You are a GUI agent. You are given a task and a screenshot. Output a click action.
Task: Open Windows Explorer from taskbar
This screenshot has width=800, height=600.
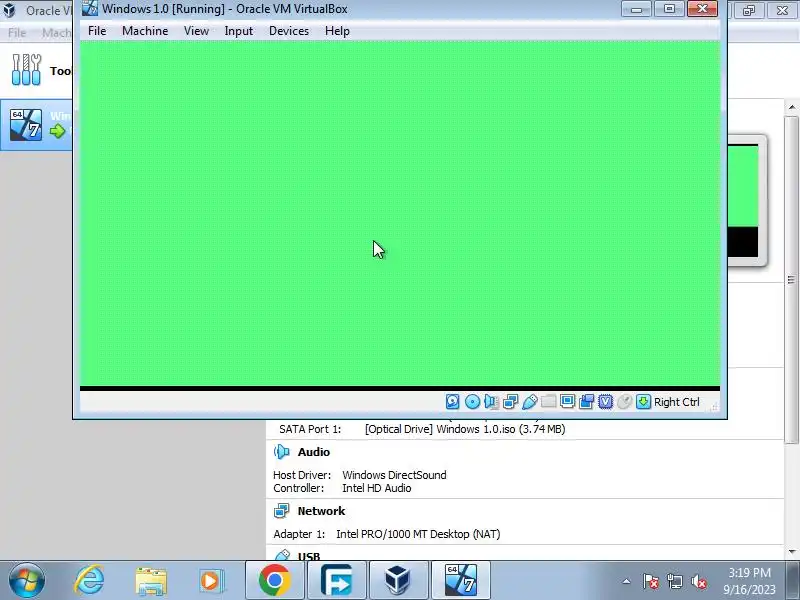click(151, 581)
